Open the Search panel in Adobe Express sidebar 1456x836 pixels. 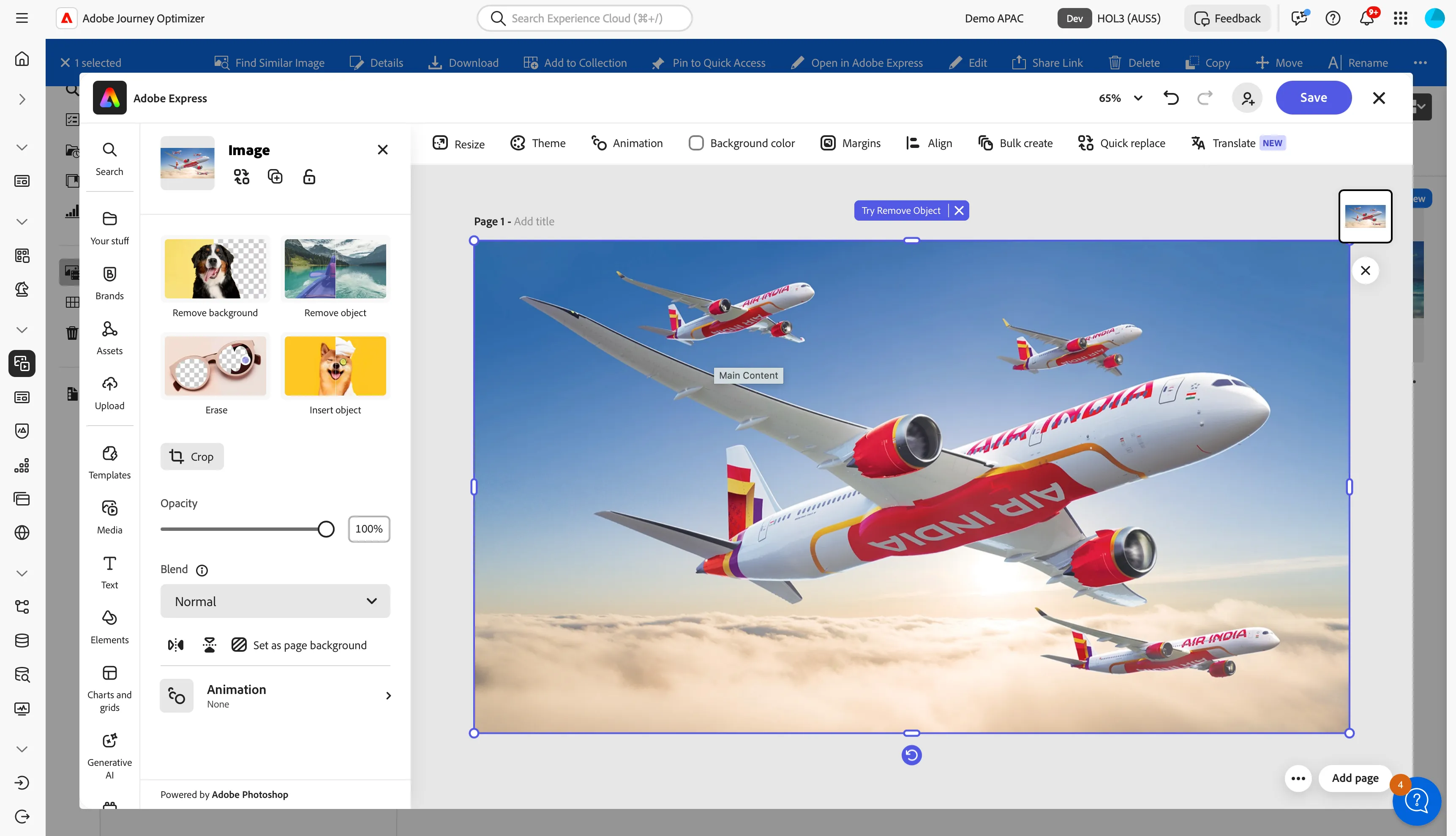pos(109,159)
